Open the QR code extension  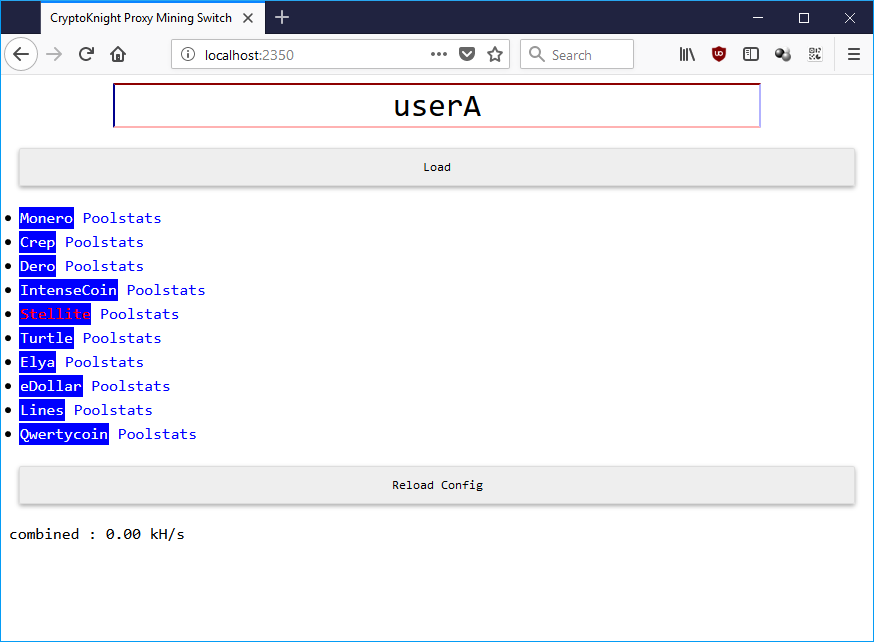[815, 54]
